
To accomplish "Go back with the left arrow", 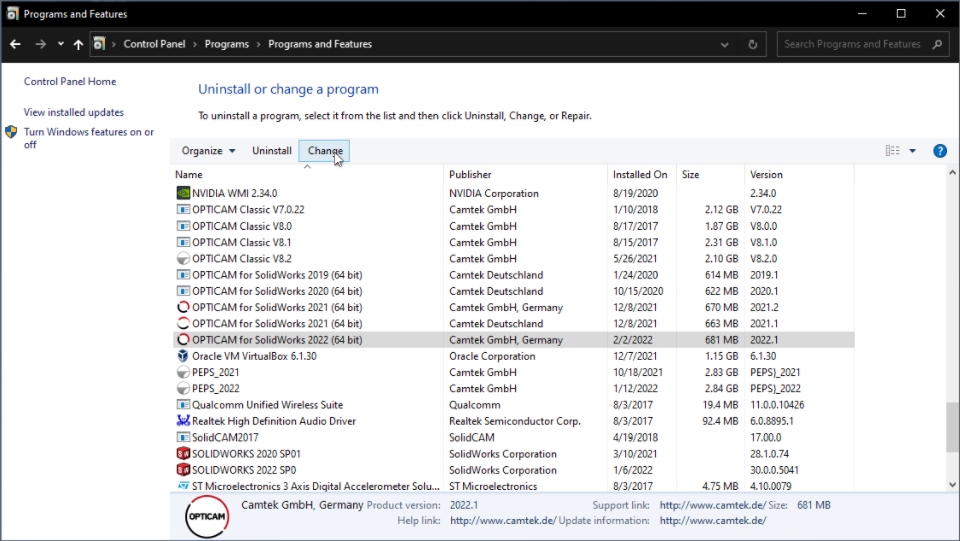I will point(15,44).
